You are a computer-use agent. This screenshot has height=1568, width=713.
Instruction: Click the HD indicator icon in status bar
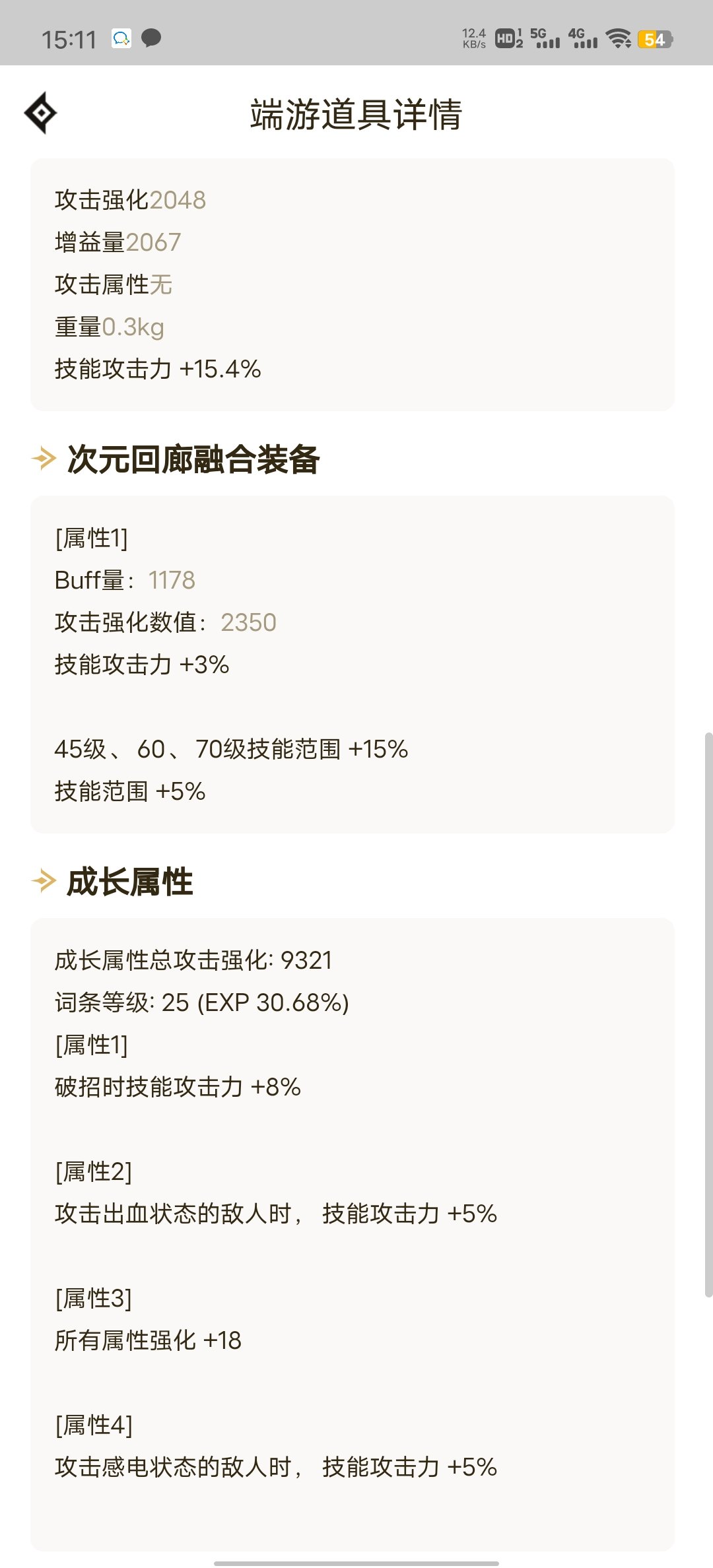point(505,39)
